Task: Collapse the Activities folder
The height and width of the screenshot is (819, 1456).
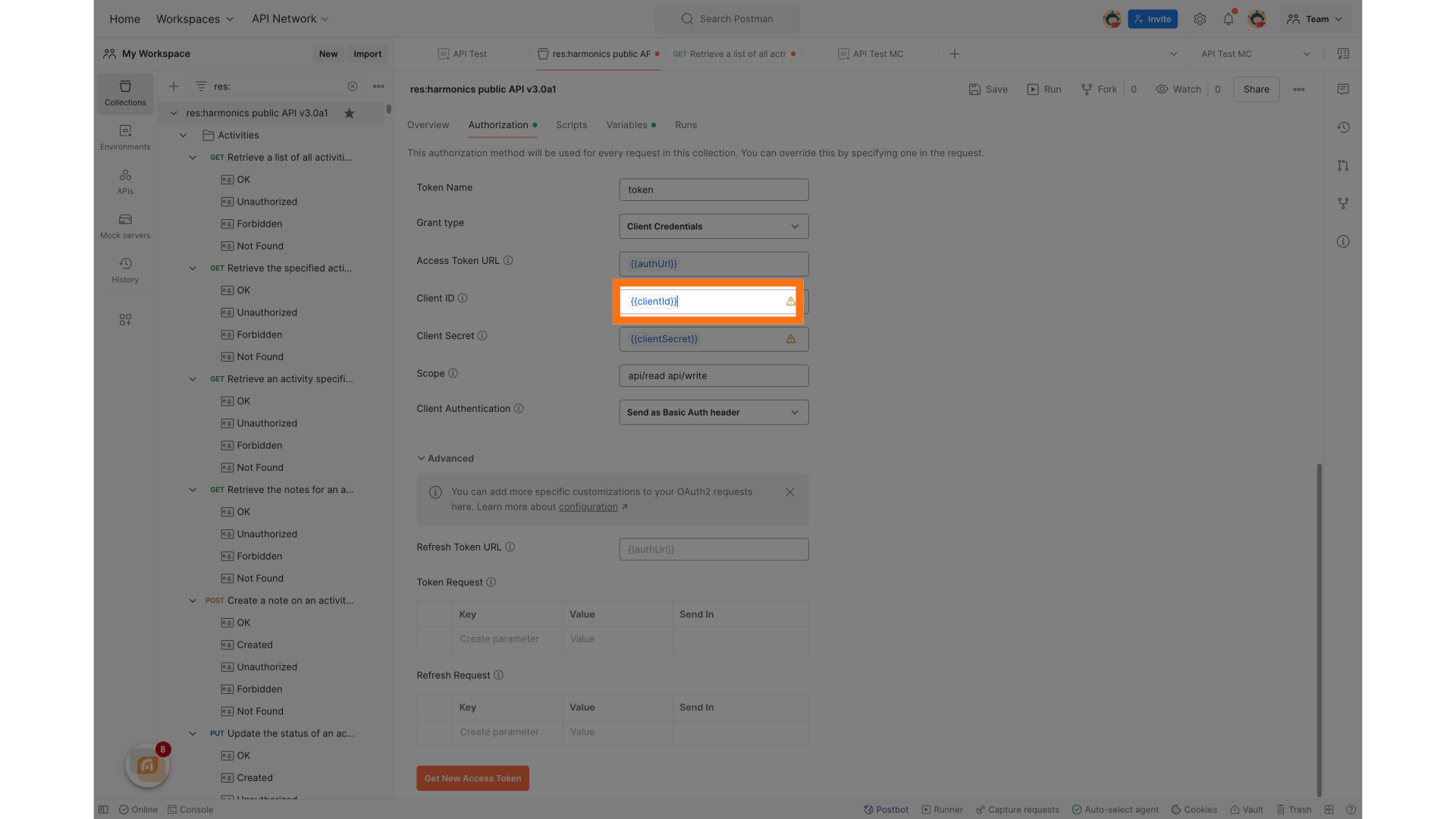Action: (183, 135)
